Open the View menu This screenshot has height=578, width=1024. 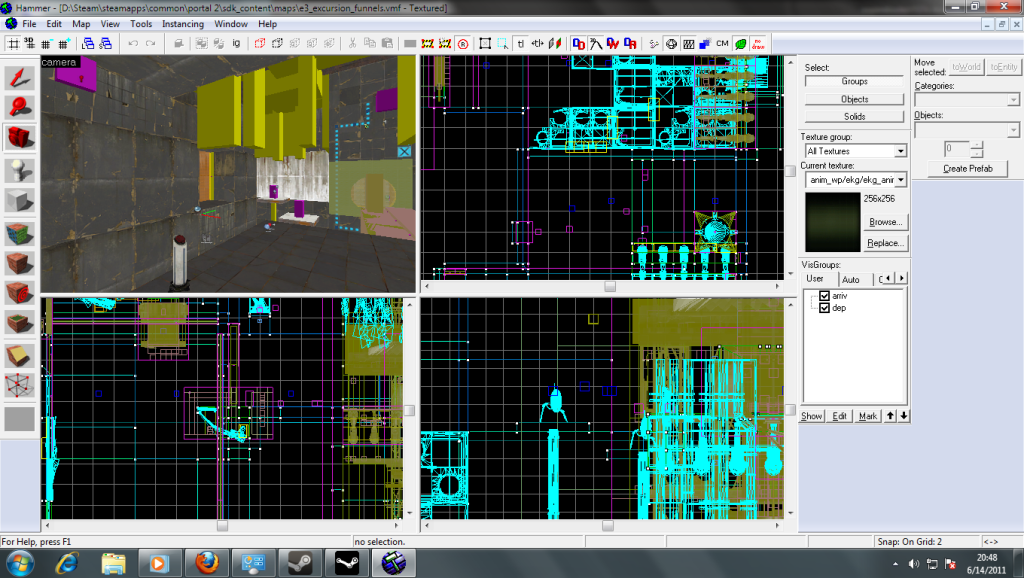110,24
